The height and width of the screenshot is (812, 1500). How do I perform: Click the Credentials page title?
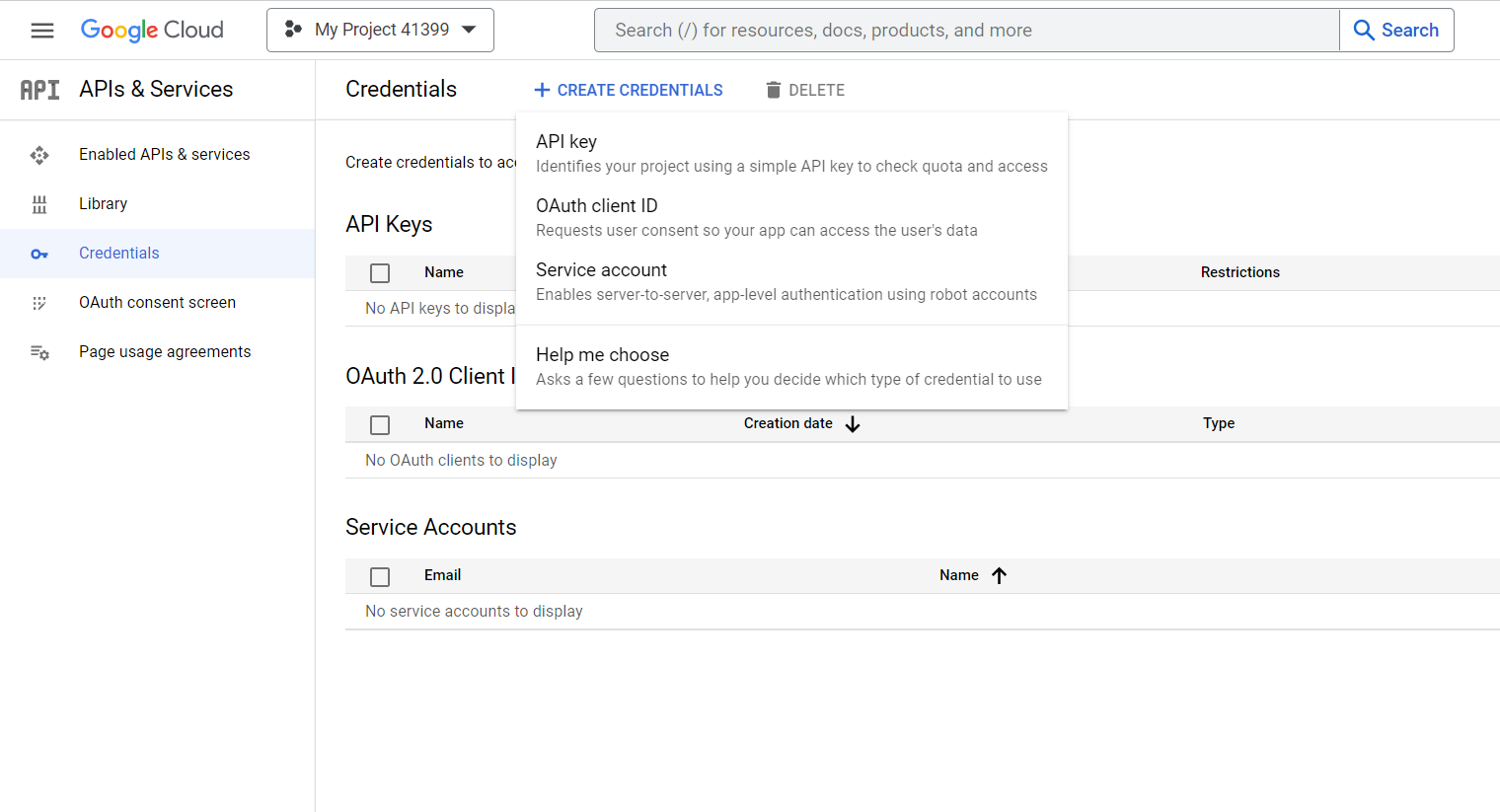(x=401, y=89)
